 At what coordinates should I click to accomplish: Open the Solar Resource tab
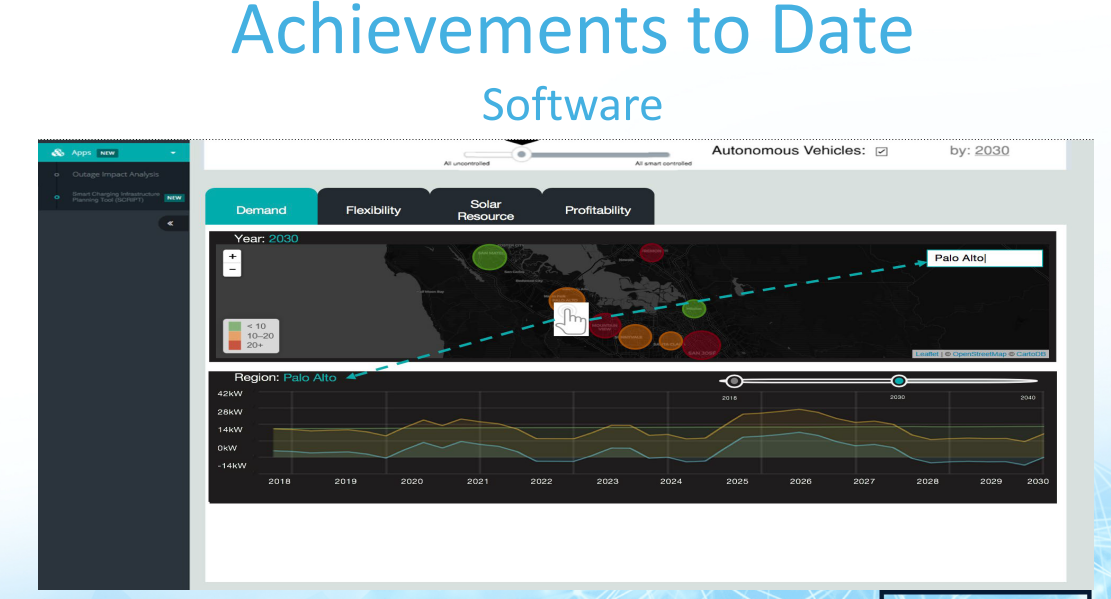[x=485, y=210]
